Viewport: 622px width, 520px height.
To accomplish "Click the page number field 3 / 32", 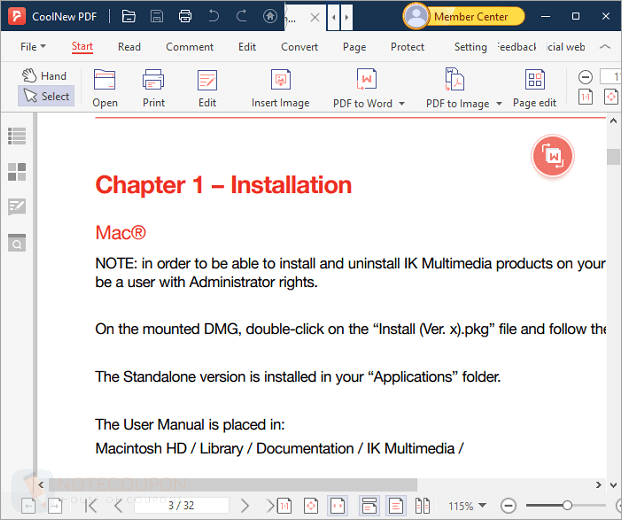I will point(182,505).
